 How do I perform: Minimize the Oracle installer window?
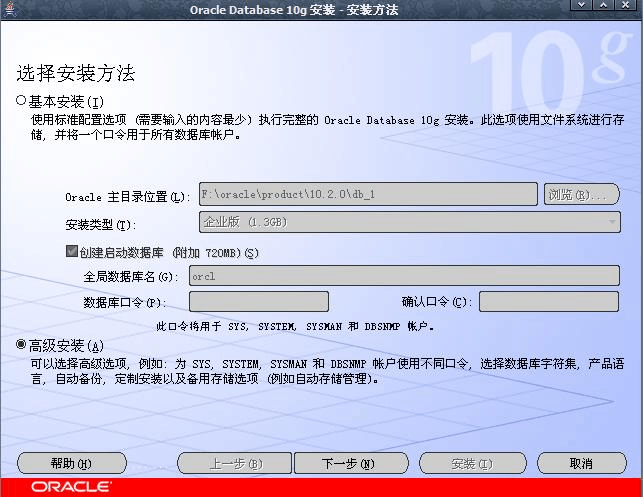[581, 5]
